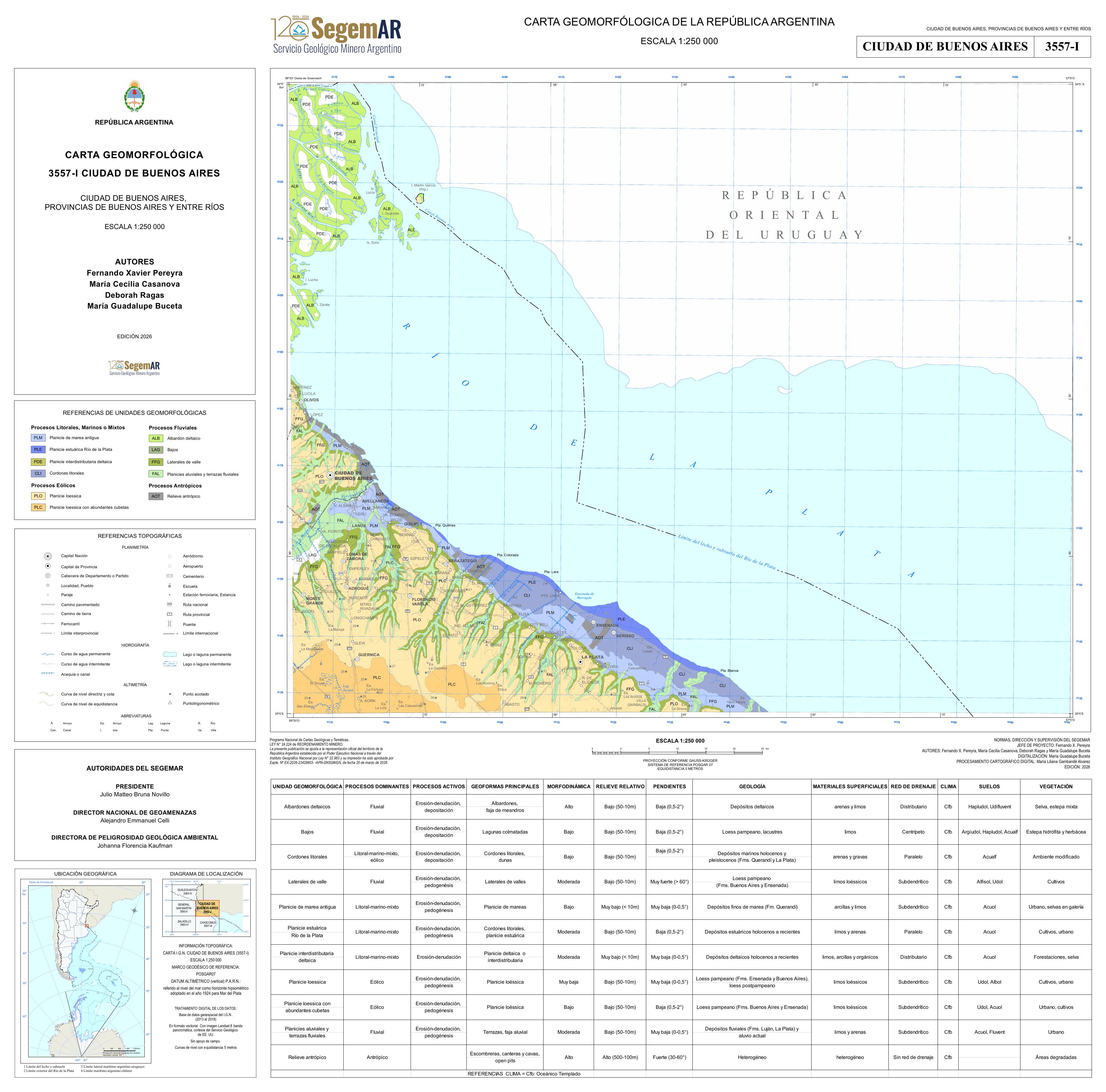The height and width of the screenshot is (1092, 1106).
Task: Click the ALB Albardón deltaico swatch
Action: pos(156,438)
